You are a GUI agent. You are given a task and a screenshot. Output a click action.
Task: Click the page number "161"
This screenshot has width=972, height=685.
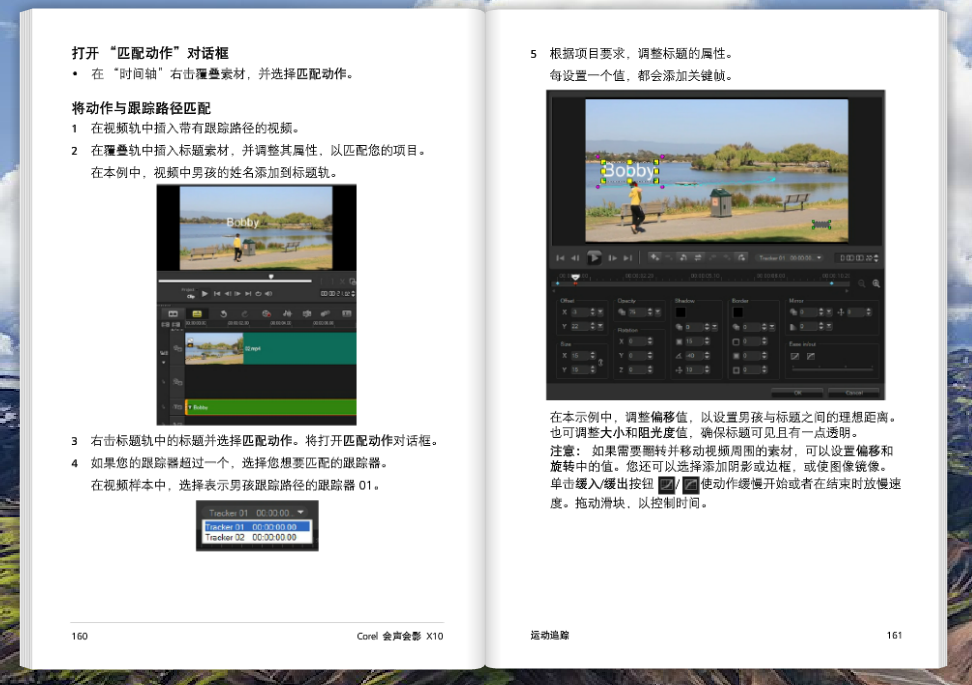click(894, 635)
